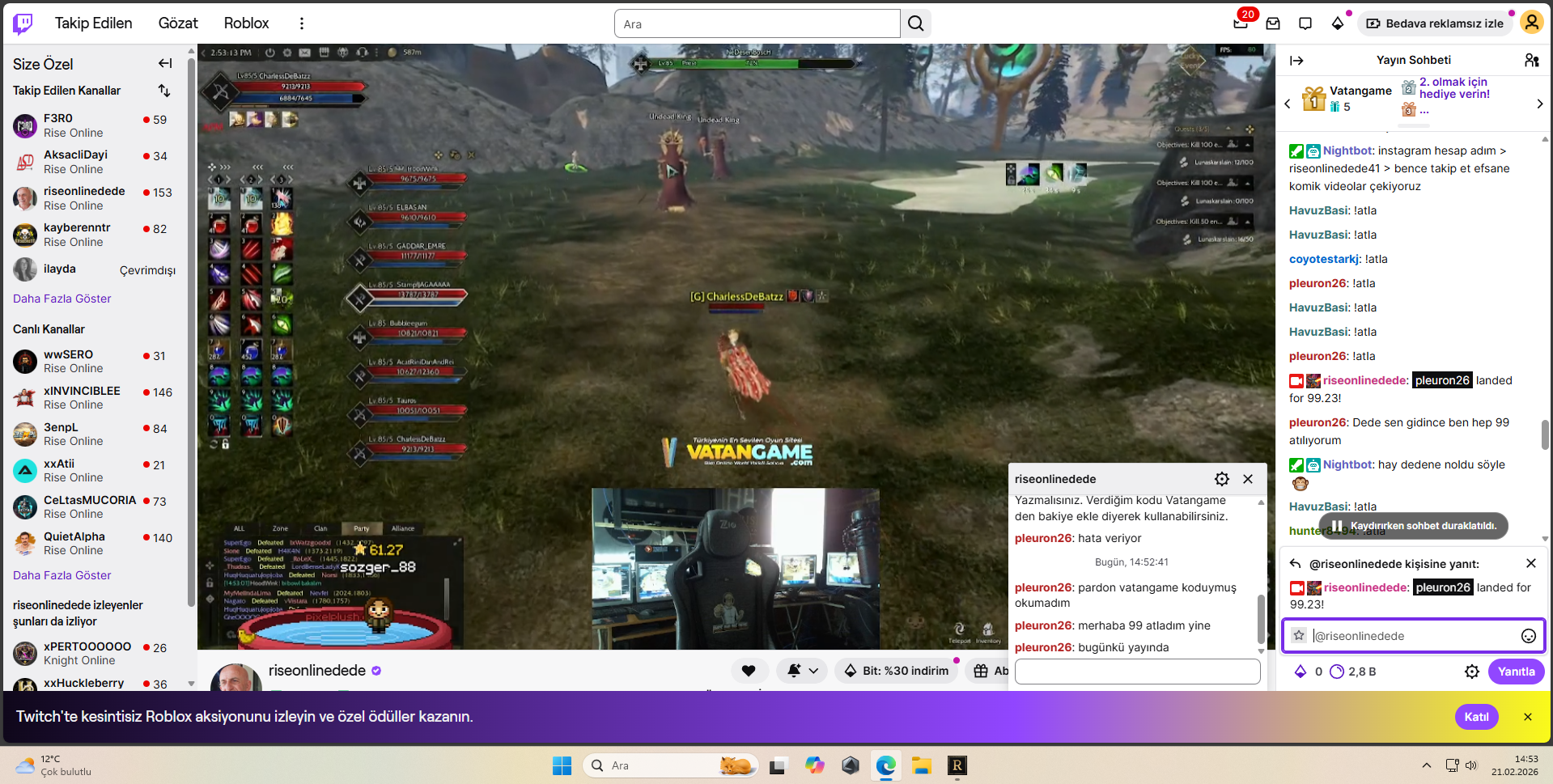Open the whispers chat bubble icon
Image resolution: width=1553 pixels, height=784 pixels.
pyautogui.click(x=1305, y=23)
